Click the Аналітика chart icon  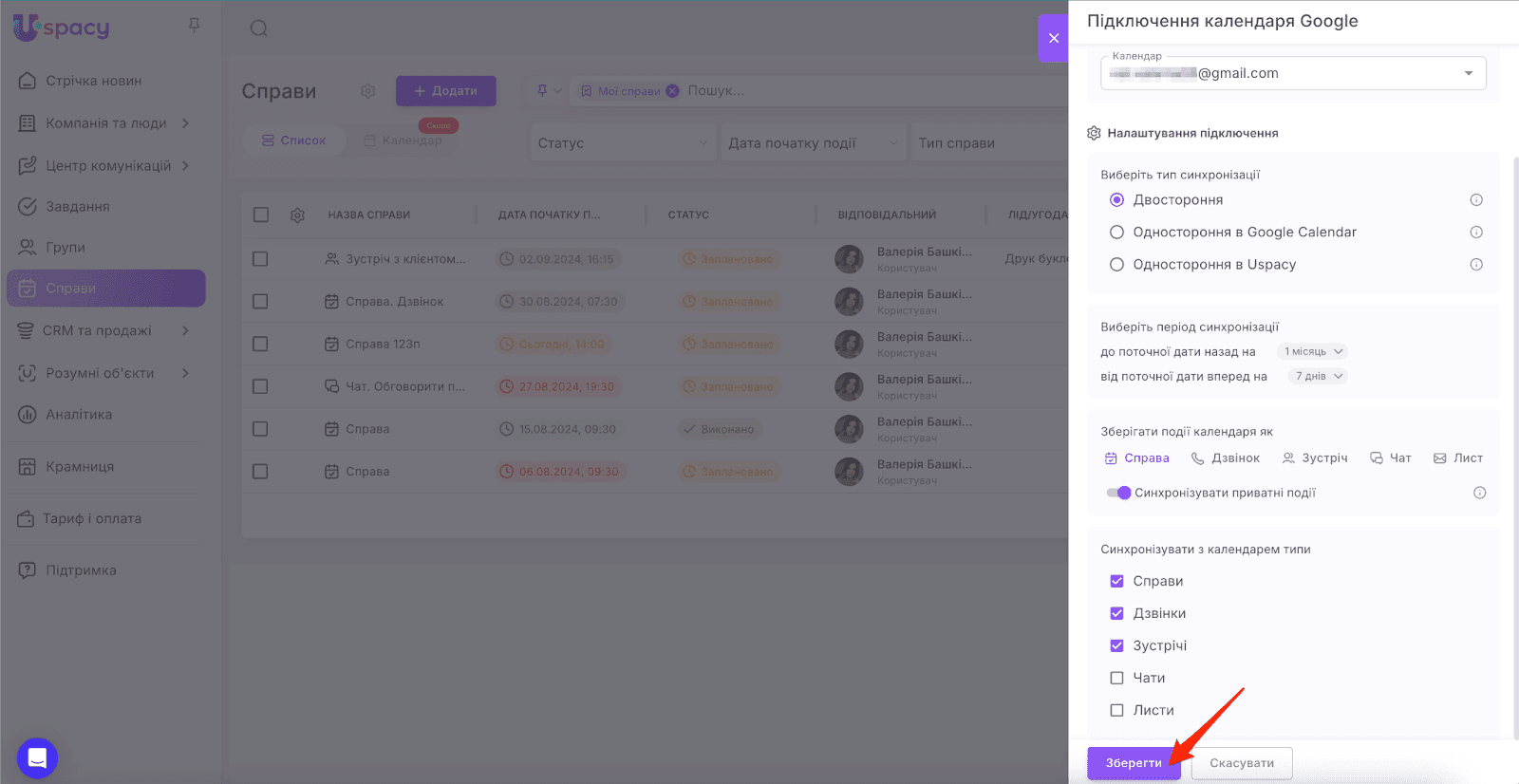tap(28, 415)
